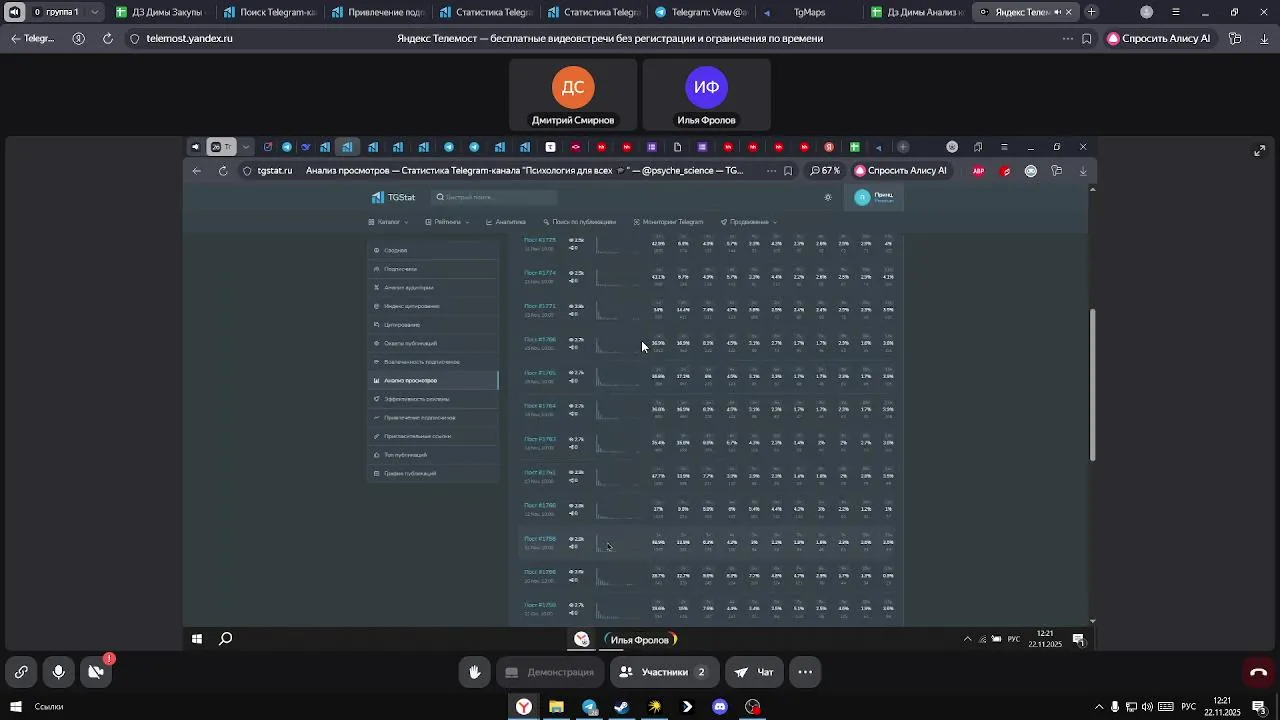Turn on the camera in Telemost controls

[x=96, y=672]
